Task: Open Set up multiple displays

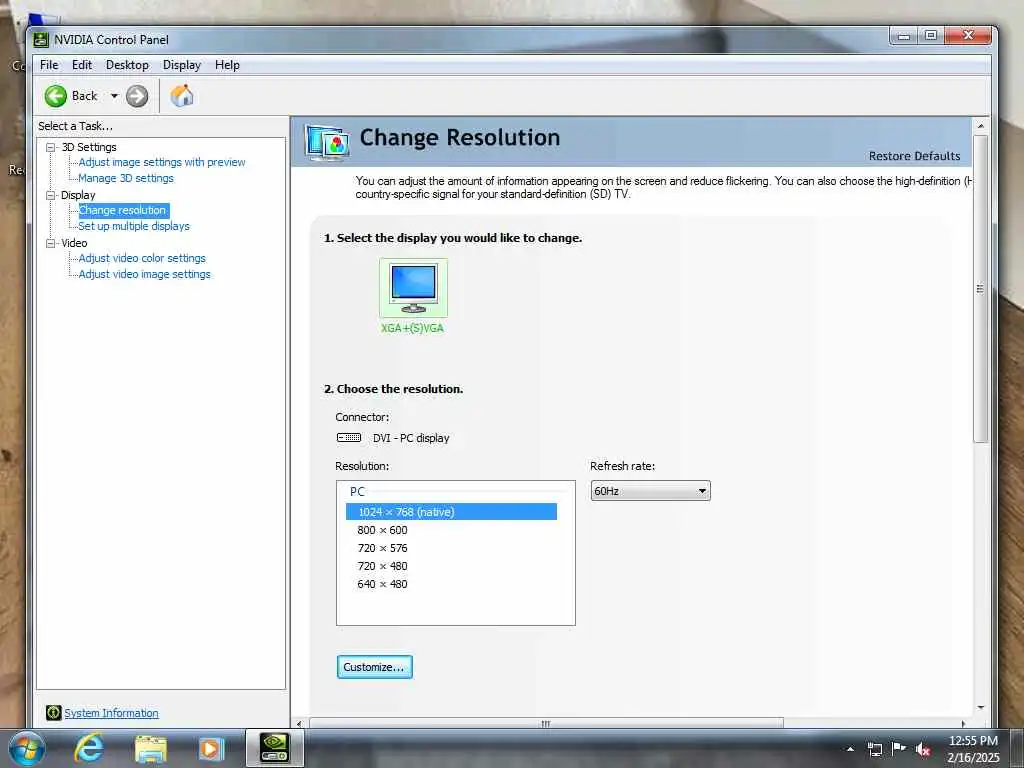Action: point(134,226)
